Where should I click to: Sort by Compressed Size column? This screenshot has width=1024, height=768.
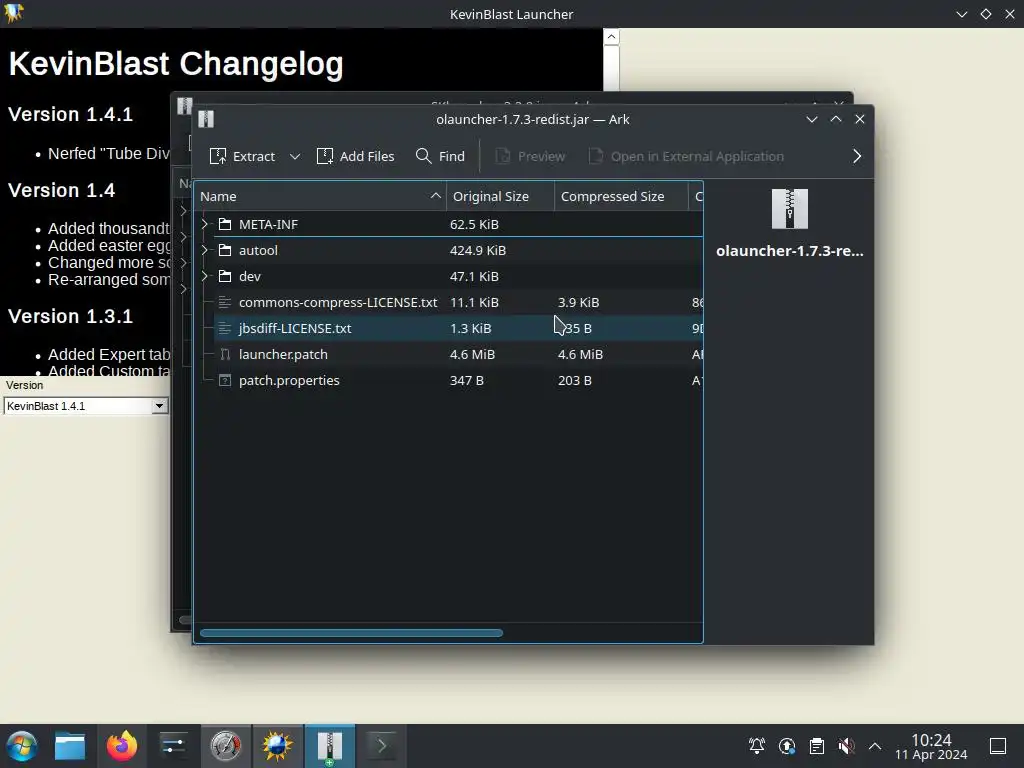pos(621,197)
